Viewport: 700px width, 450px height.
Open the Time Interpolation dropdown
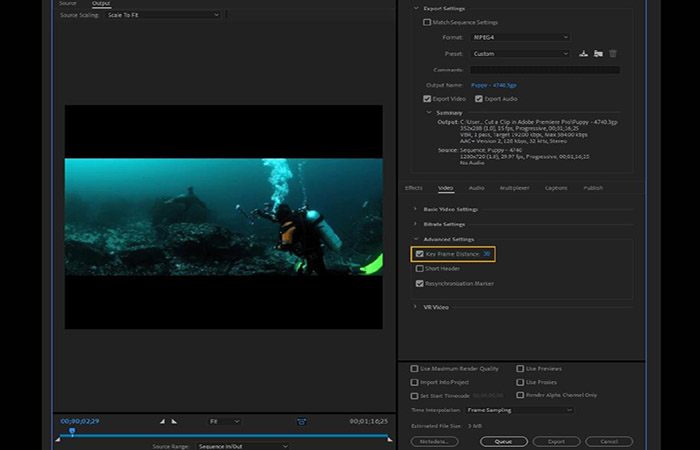click(520, 410)
